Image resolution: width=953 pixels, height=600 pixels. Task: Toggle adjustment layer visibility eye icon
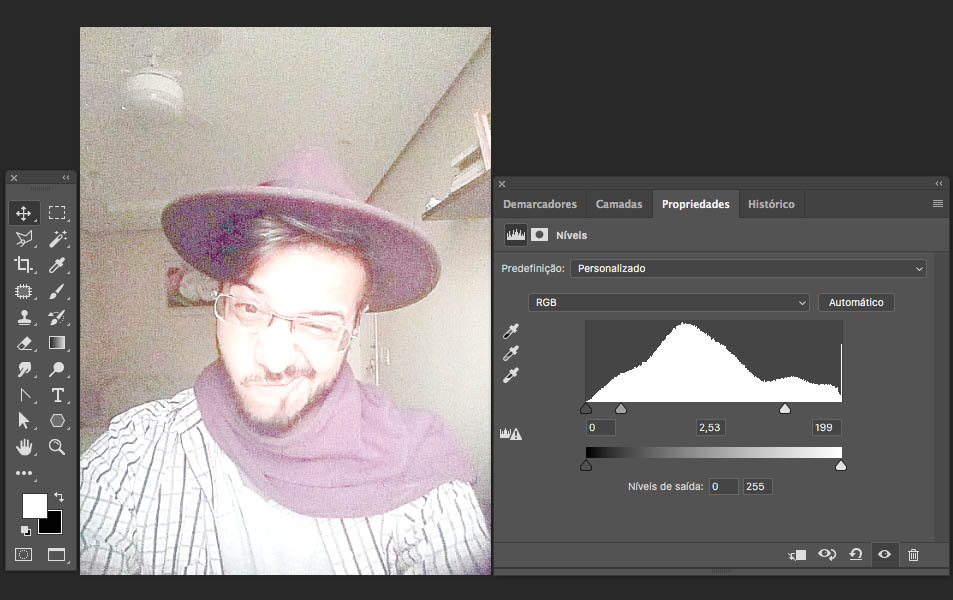[884, 554]
